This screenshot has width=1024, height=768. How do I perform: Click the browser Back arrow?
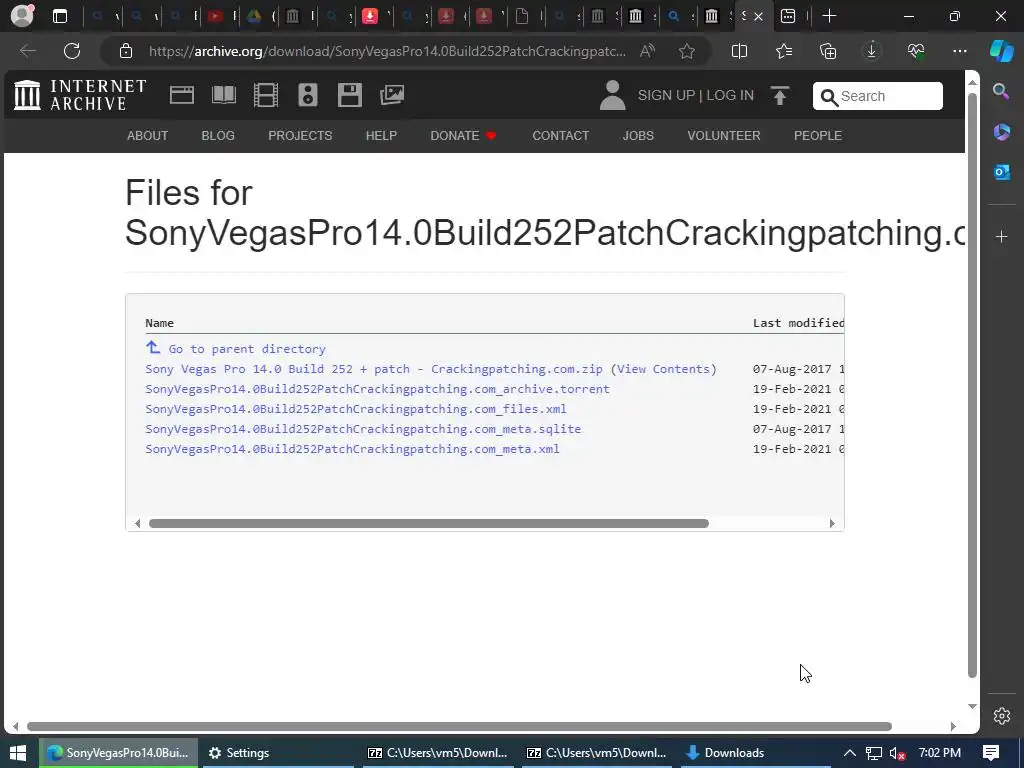coord(27,51)
